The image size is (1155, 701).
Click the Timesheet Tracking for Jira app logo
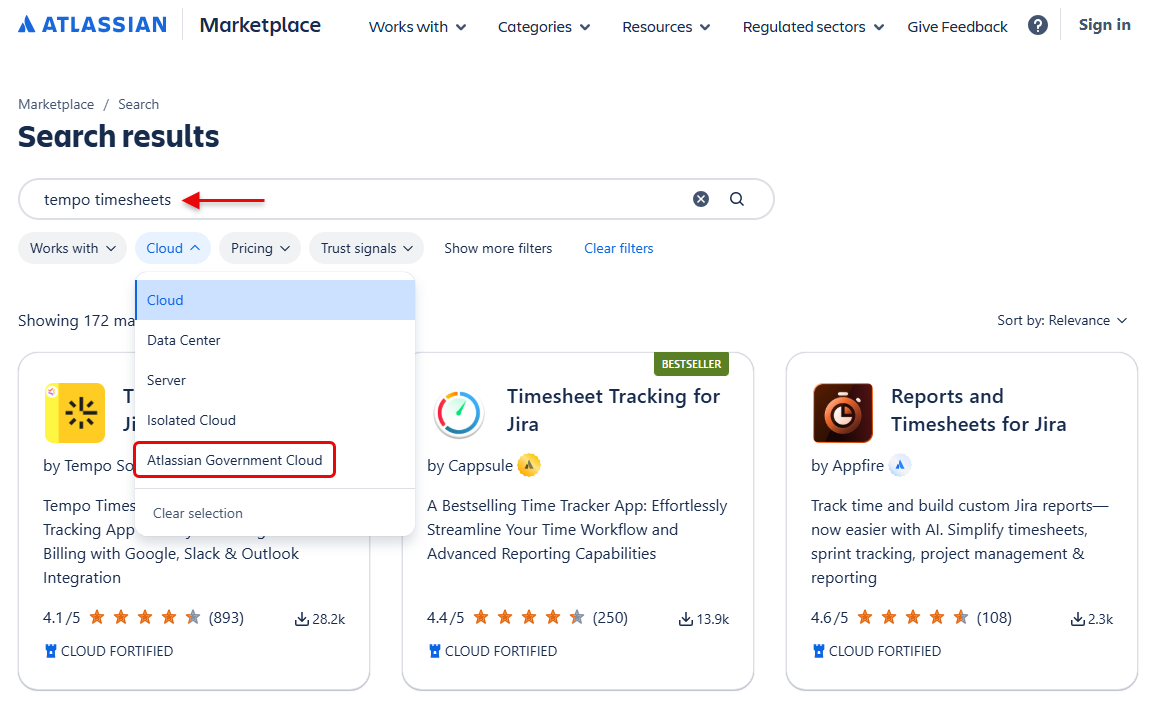coord(459,413)
